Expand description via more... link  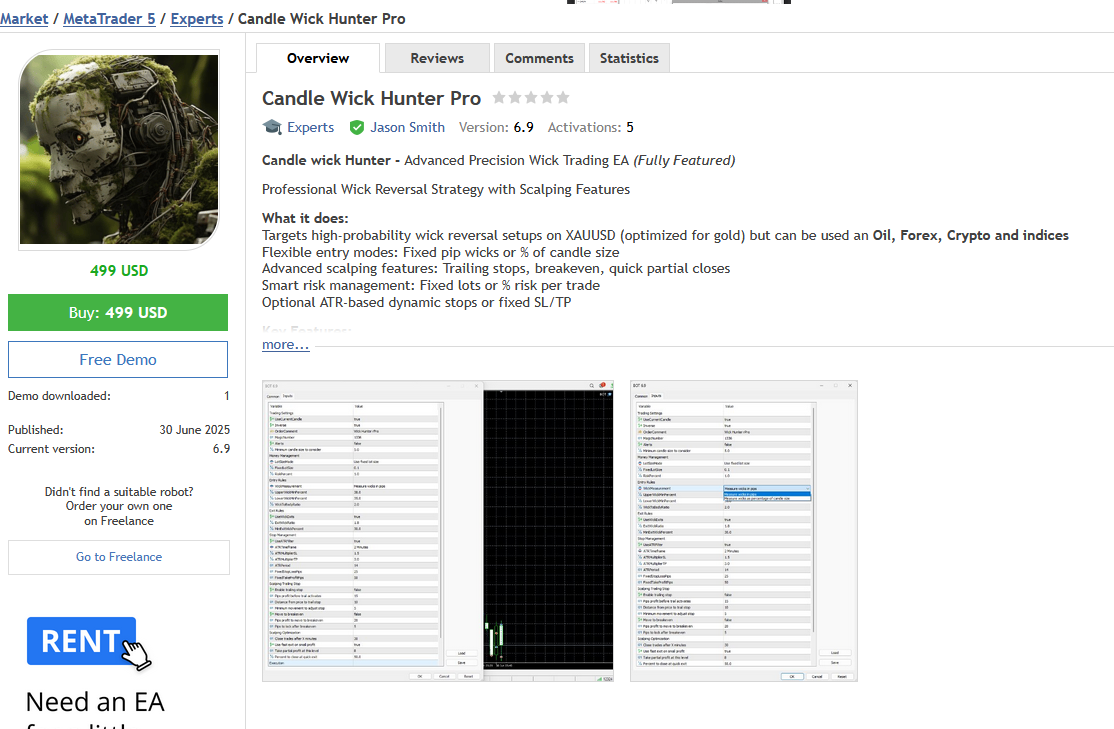[x=286, y=345]
